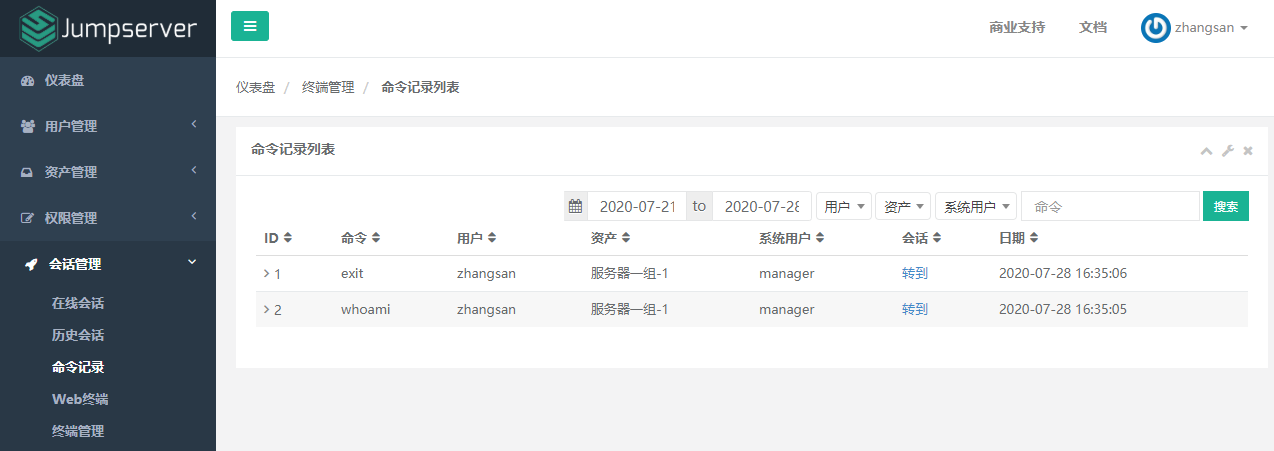Open 历史会话 submenu item

(x=78, y=335)
